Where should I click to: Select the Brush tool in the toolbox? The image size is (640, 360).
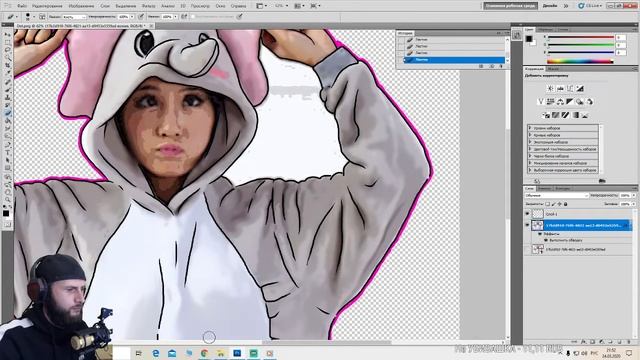[8, 89]
